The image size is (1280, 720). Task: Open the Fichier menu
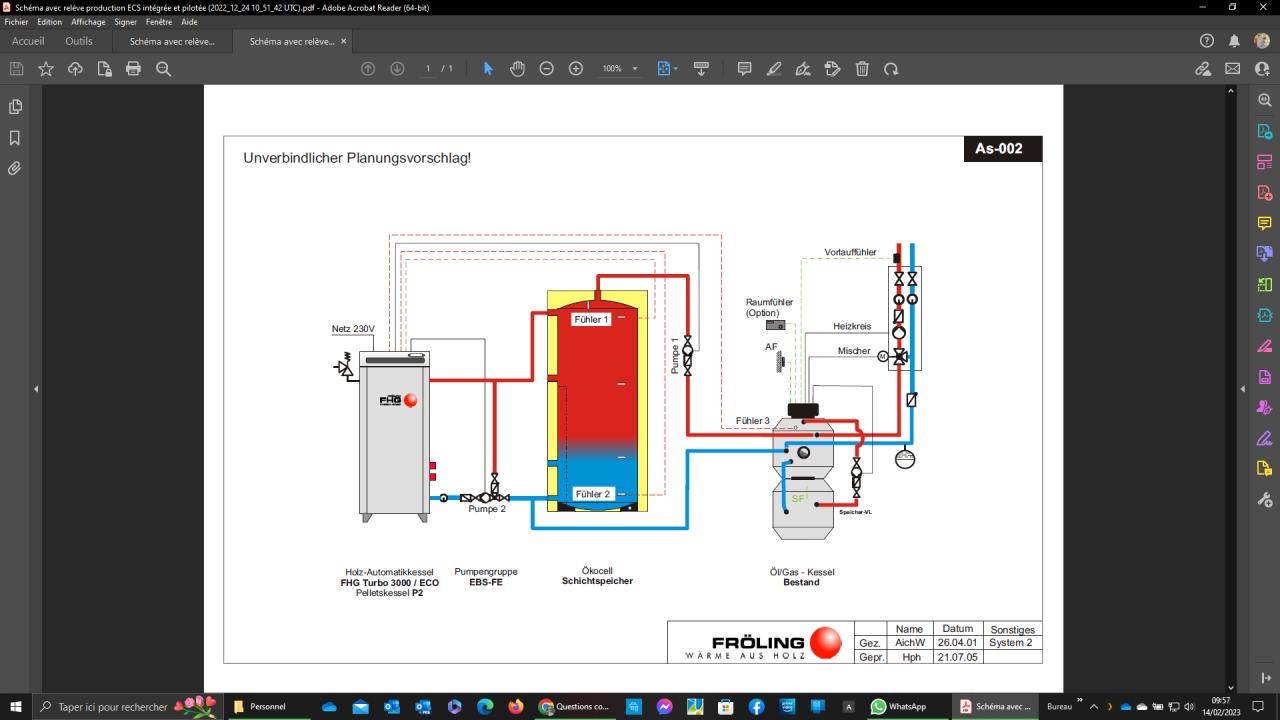(x=18, y=22)
